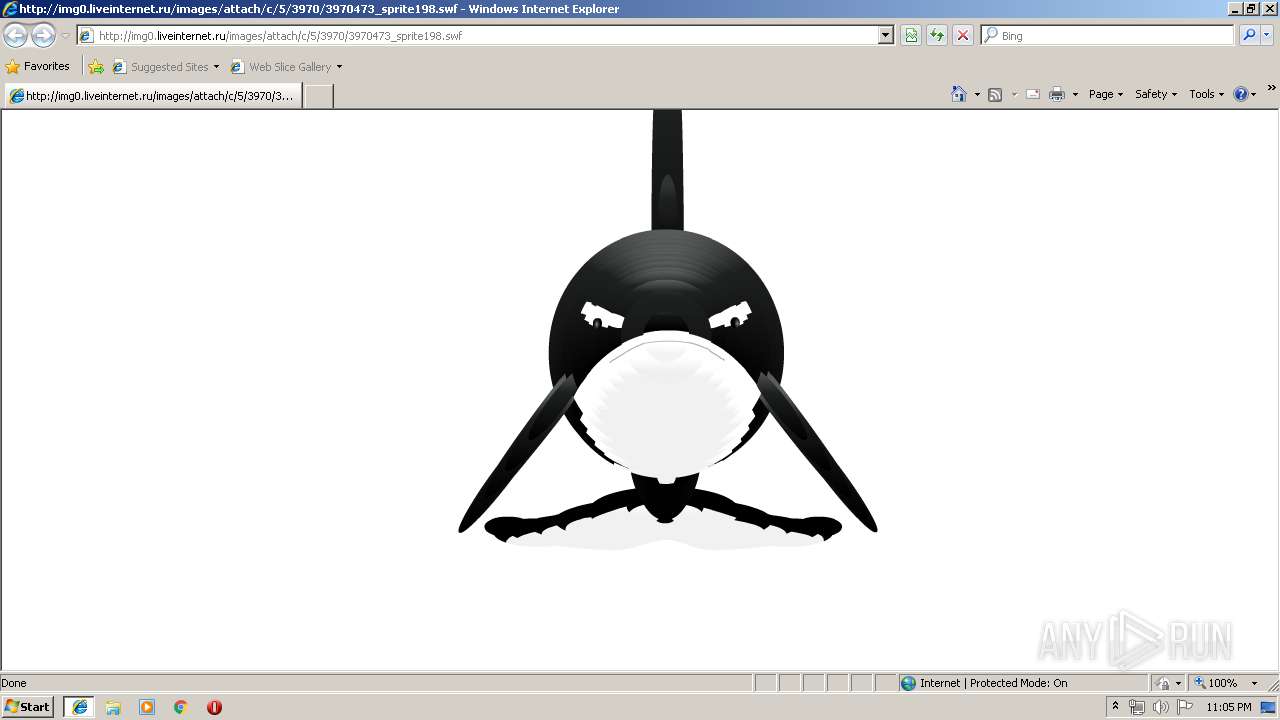
Task: Click the Action Center flag icon
Action: click(x=1184, y=707)
